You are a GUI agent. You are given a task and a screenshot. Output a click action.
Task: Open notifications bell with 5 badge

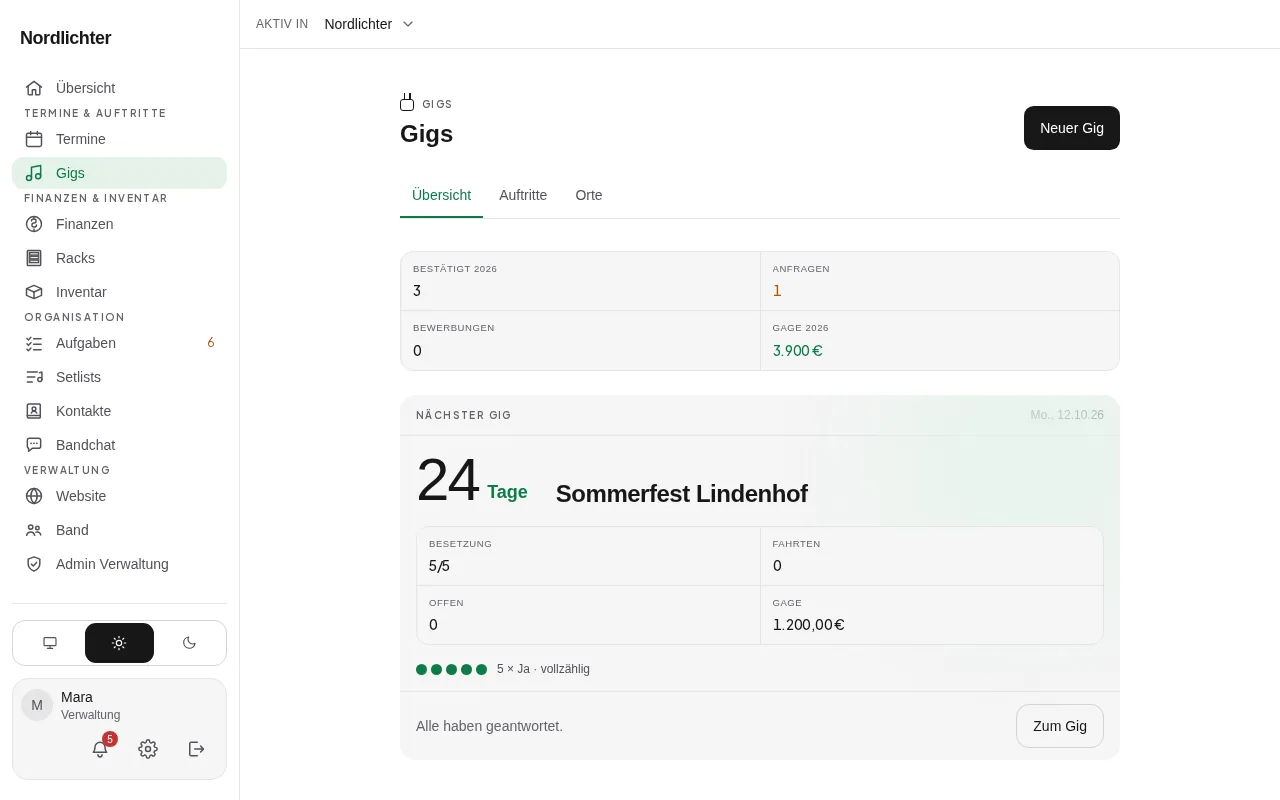[100, 749]
